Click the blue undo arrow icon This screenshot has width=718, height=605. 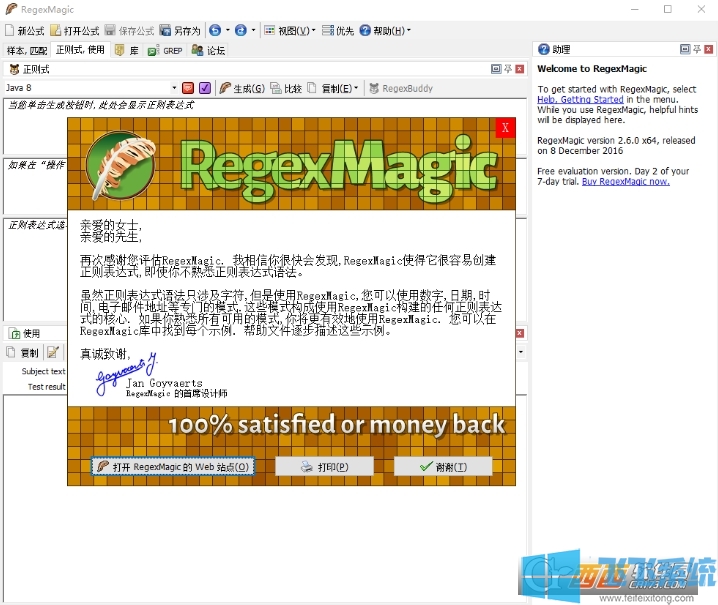click(x=215, y=31)
